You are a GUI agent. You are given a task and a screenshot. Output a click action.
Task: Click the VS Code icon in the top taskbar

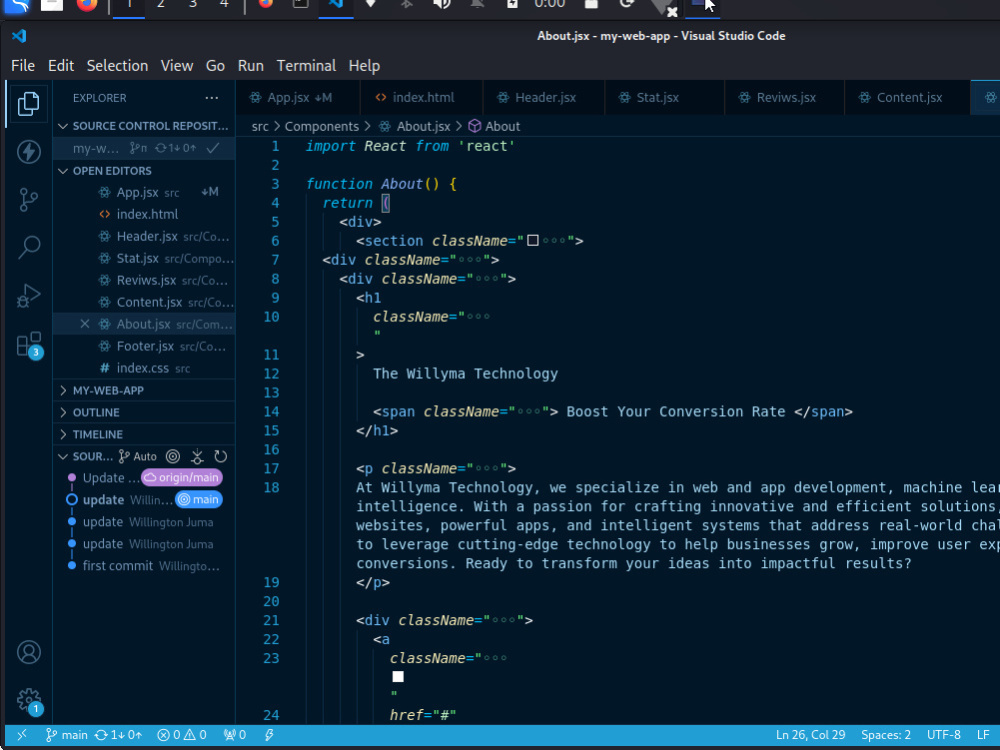[x=336, y=4]
